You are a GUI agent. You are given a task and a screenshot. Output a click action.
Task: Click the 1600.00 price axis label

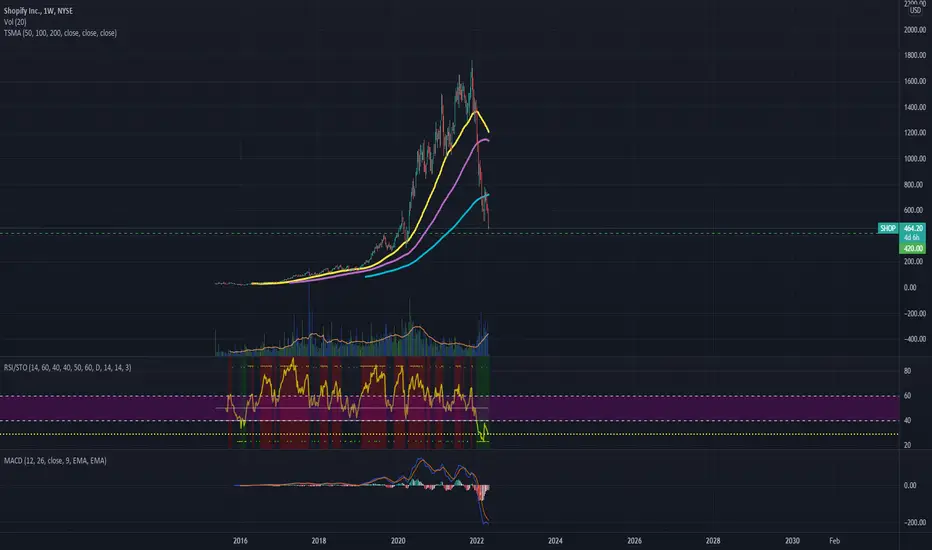click(x=914, y=81)
